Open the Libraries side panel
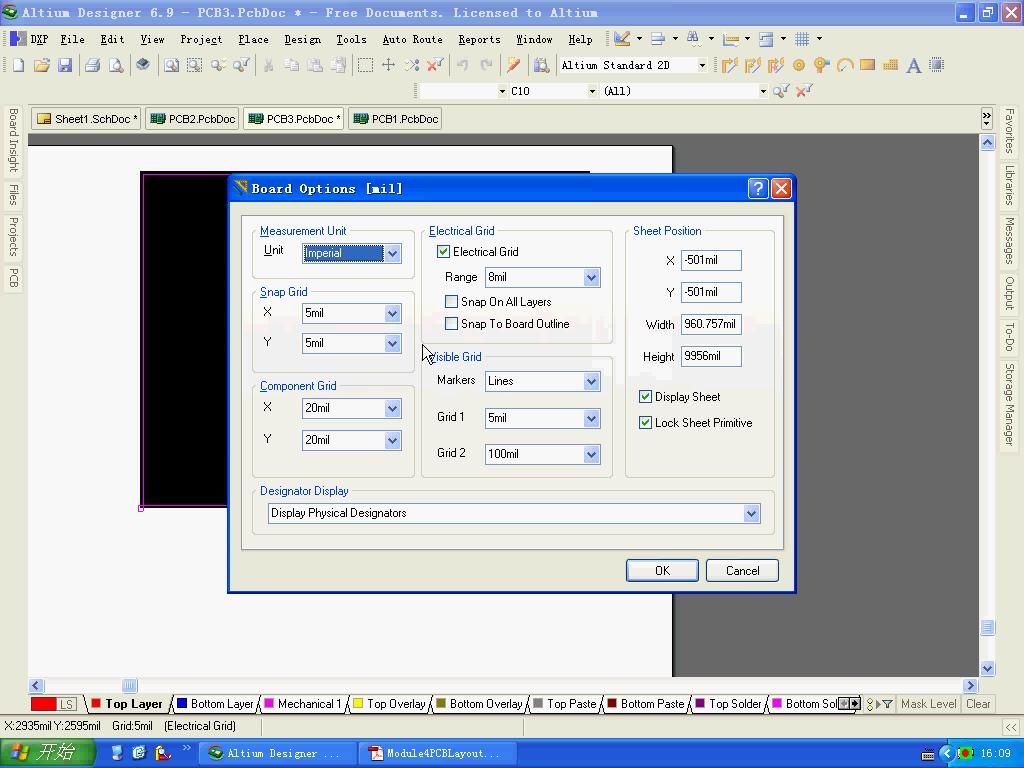Viewport: 1024px width, 768px height. tap(1010, 185)
